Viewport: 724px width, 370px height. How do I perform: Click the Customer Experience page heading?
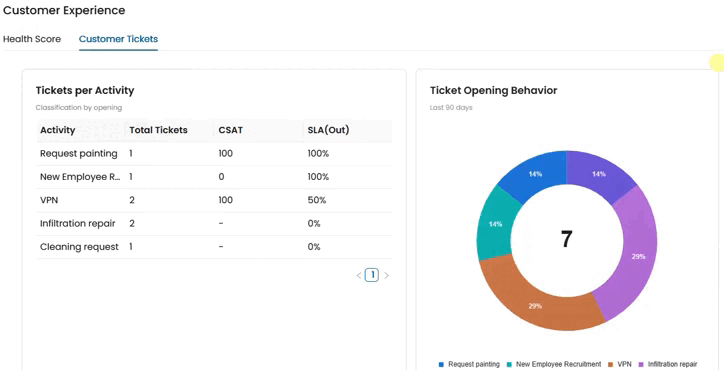click(64, 10)
